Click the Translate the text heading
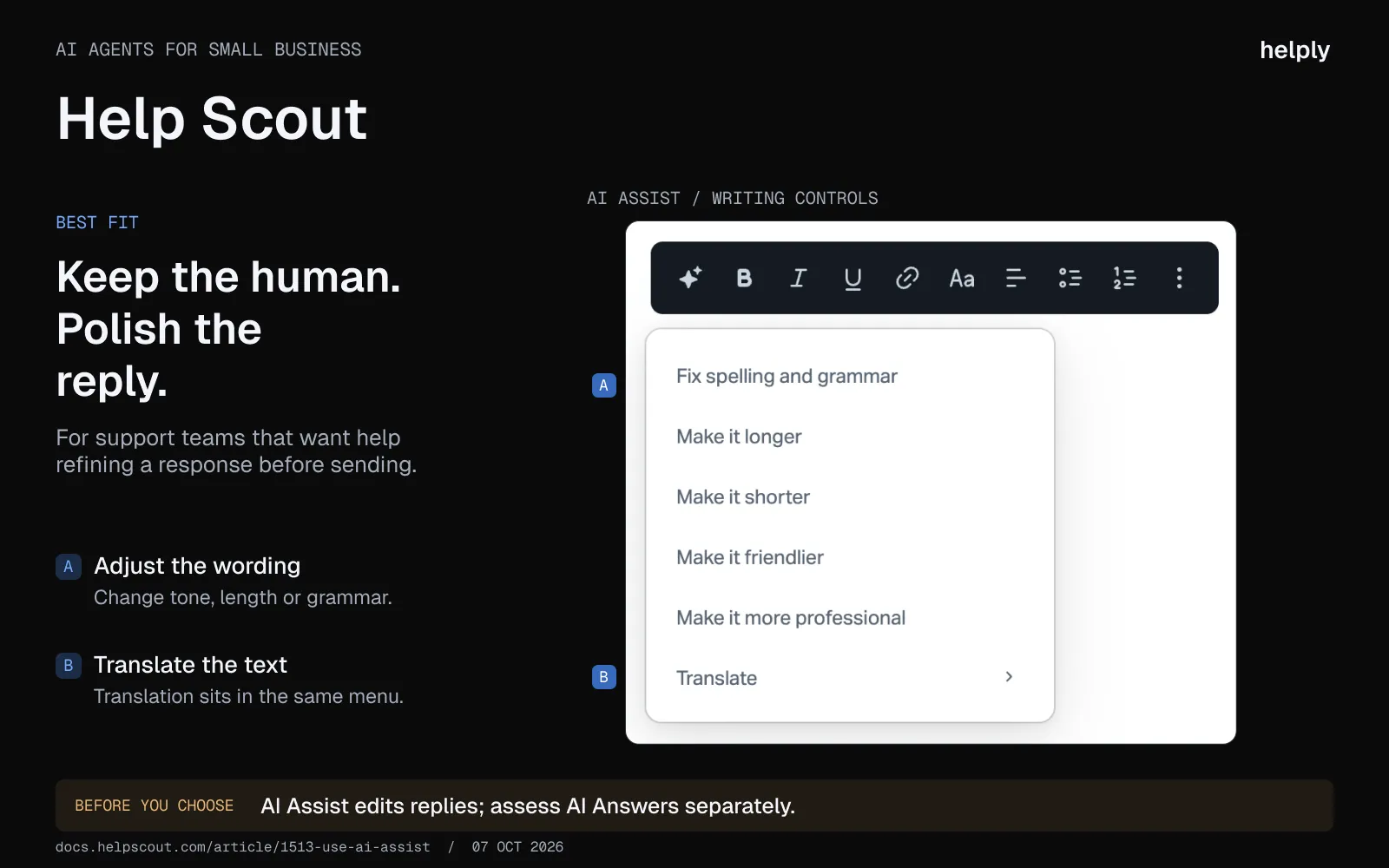Image resolution: width=1389 pixels, height=868 pixels. [x=190, y=665]
